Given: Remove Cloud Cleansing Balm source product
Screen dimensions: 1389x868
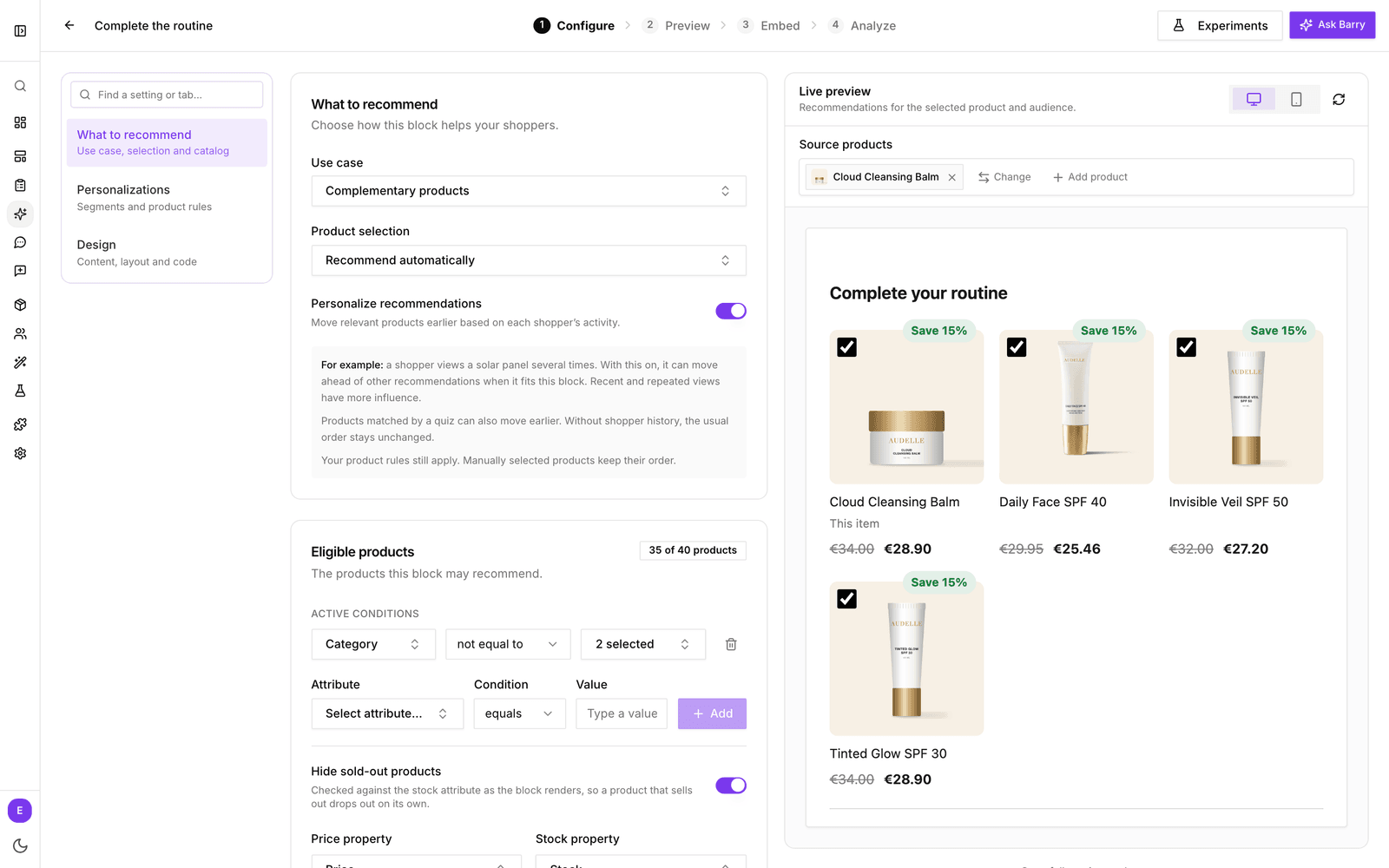Looking at the screenshot, I should (952, 177).
